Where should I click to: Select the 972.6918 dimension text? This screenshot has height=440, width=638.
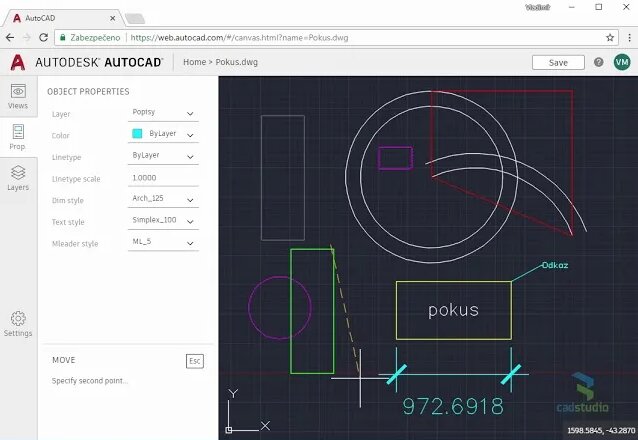click(x=453, y=406)
